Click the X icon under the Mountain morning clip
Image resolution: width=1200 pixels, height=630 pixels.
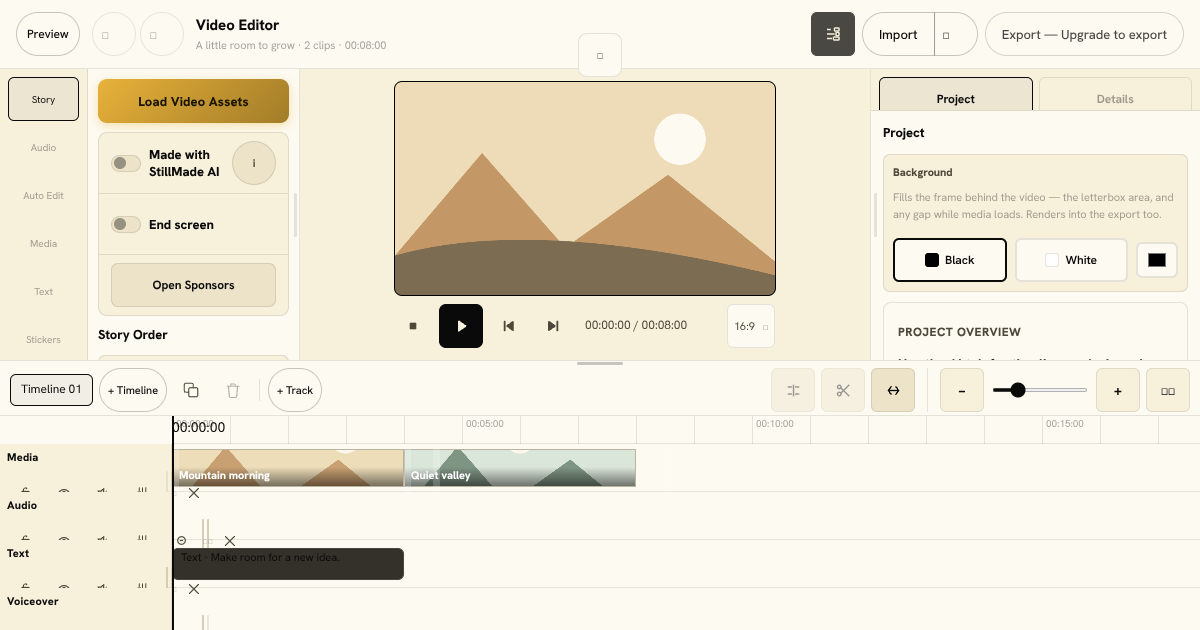click(194, 493)
